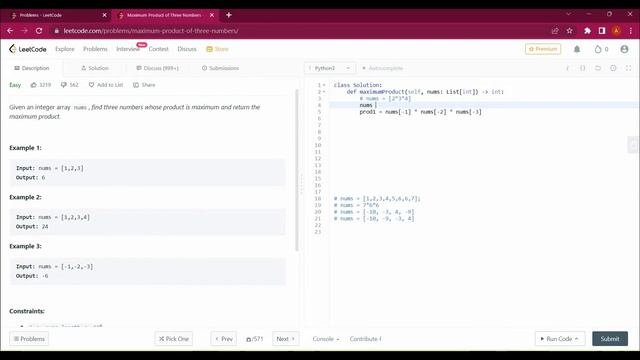
Task: Open Store in top navigation
Action: coord(218,49)
